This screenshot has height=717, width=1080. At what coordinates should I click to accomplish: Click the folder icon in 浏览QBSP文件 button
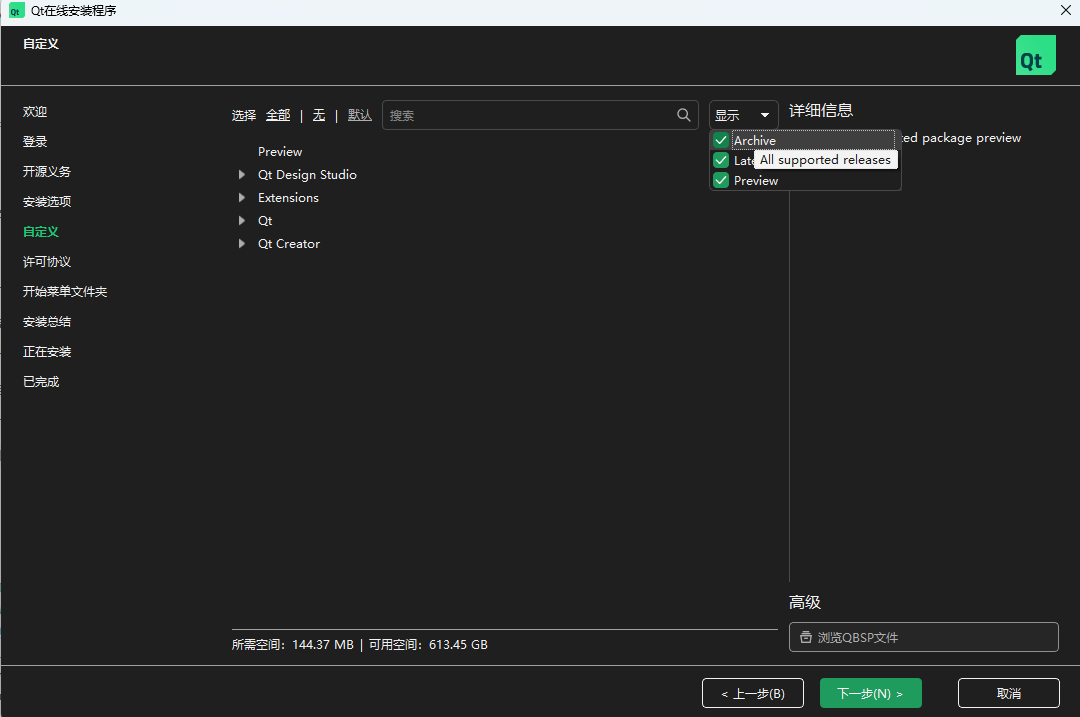[805, 637]
